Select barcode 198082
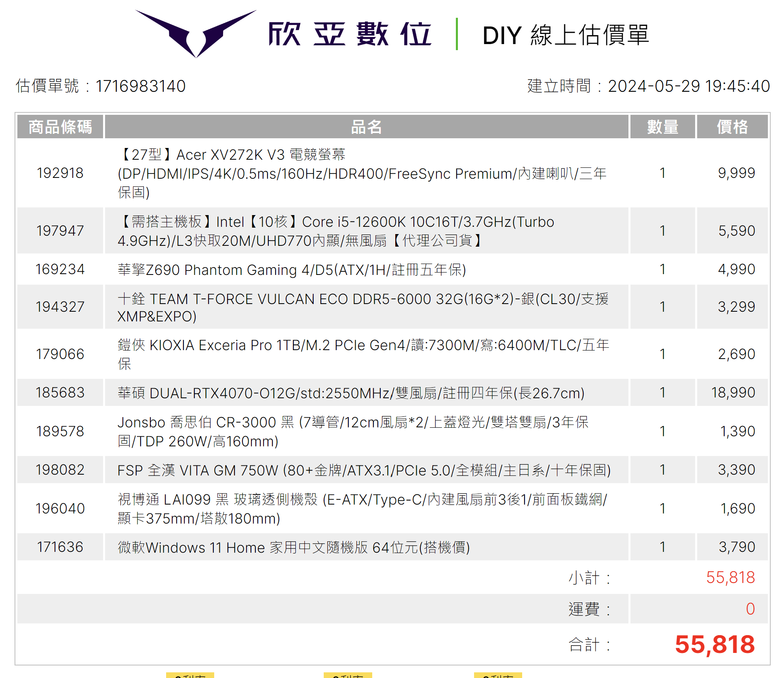The width and height of the screenshot is (780, 678). pos(60,470)
